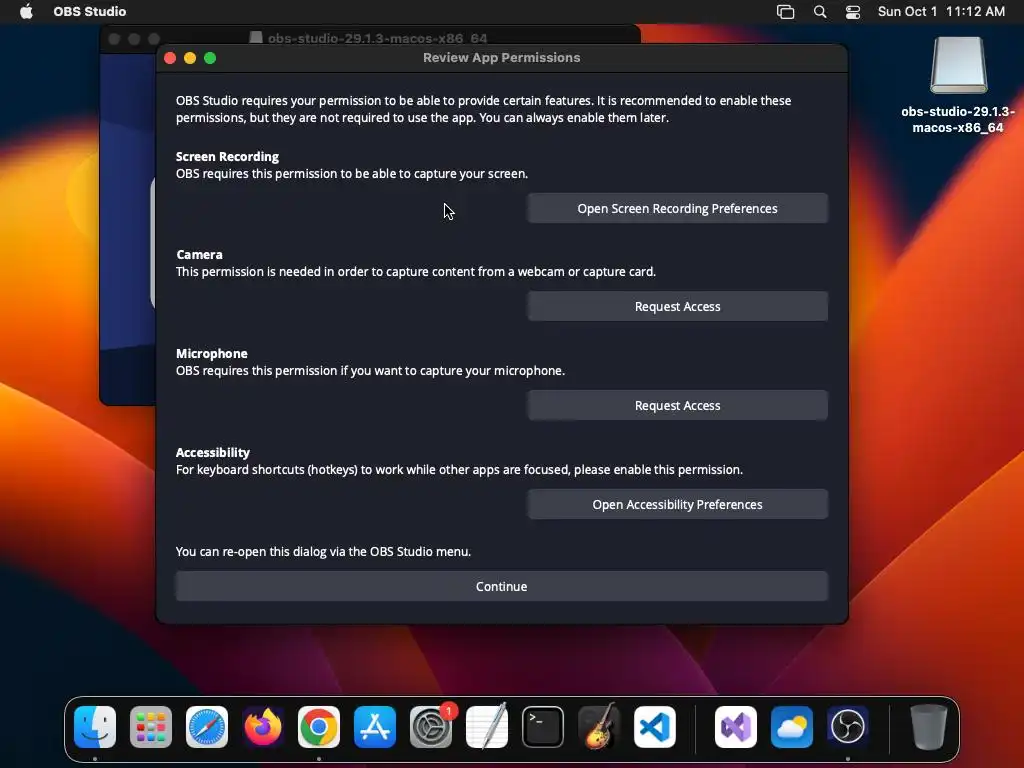This screenshot has height=768, width=1024.
Task: Open Accessibility Preferences button
Action: pos(677,504)
